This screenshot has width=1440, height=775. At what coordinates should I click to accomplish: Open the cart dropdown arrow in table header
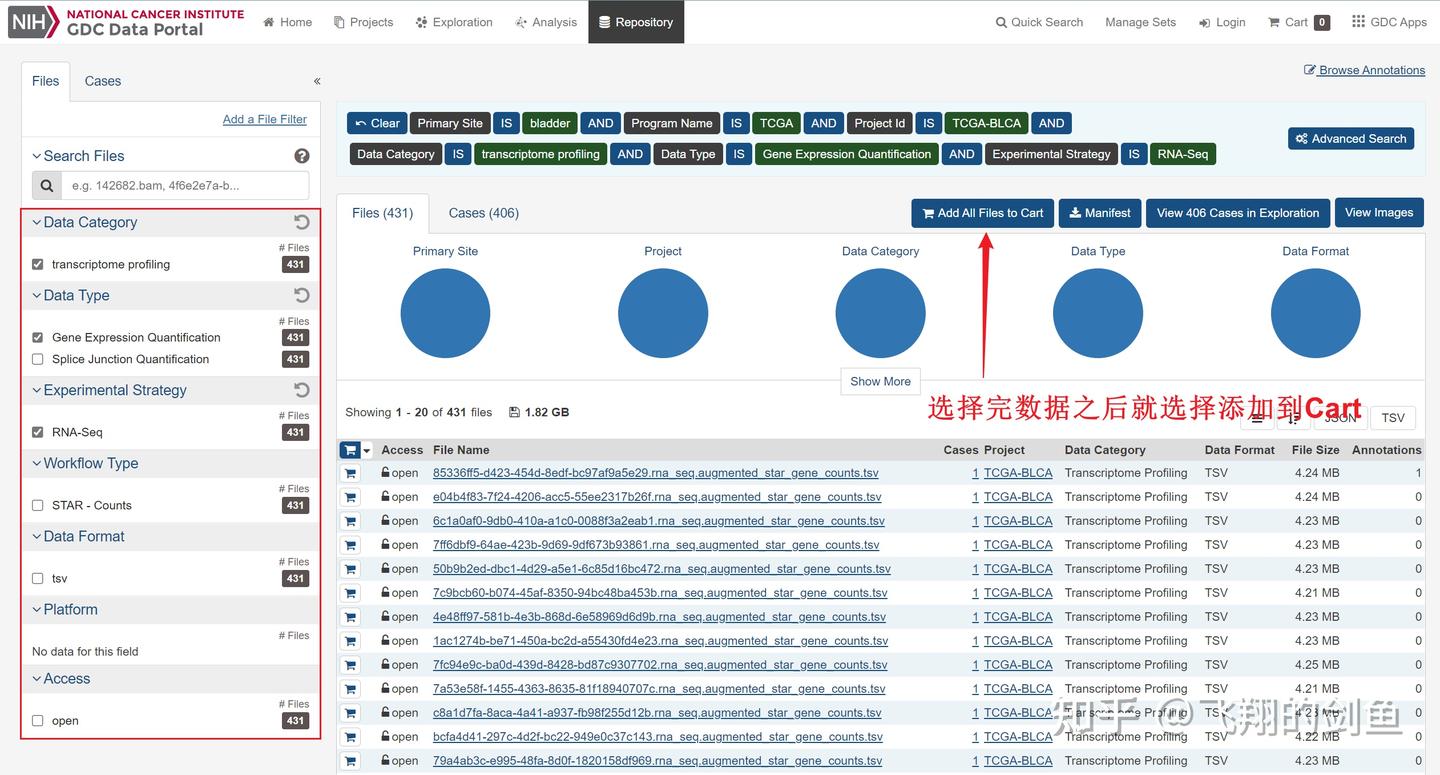[367, 451]
